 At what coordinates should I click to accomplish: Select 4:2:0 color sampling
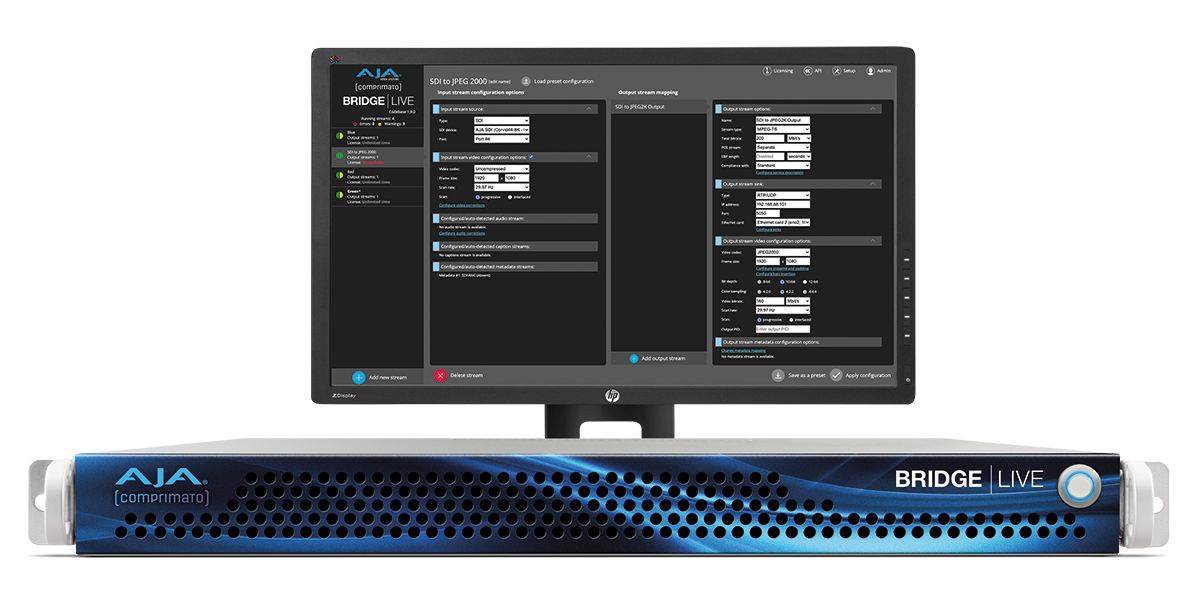pos(759,292)
